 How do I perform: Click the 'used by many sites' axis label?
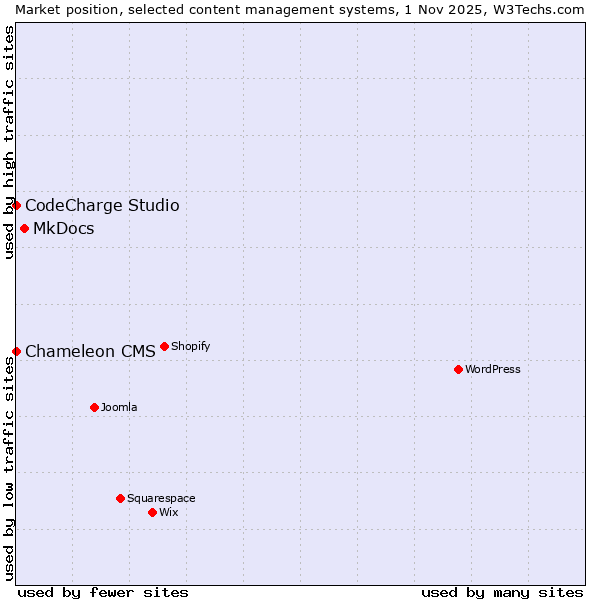(x=502, y=592)
